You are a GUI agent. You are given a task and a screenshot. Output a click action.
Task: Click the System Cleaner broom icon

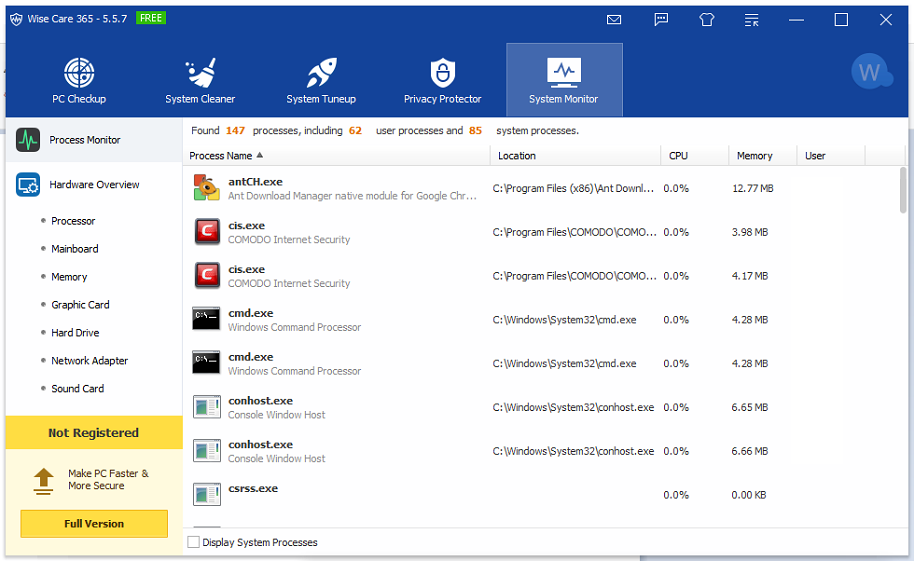[x=201, y=73]
